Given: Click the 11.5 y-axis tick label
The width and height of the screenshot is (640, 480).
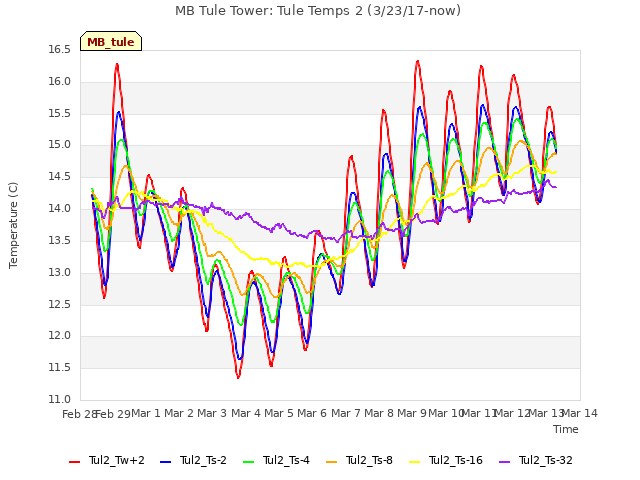Looking at the screenshot, I should click(60, 367).
